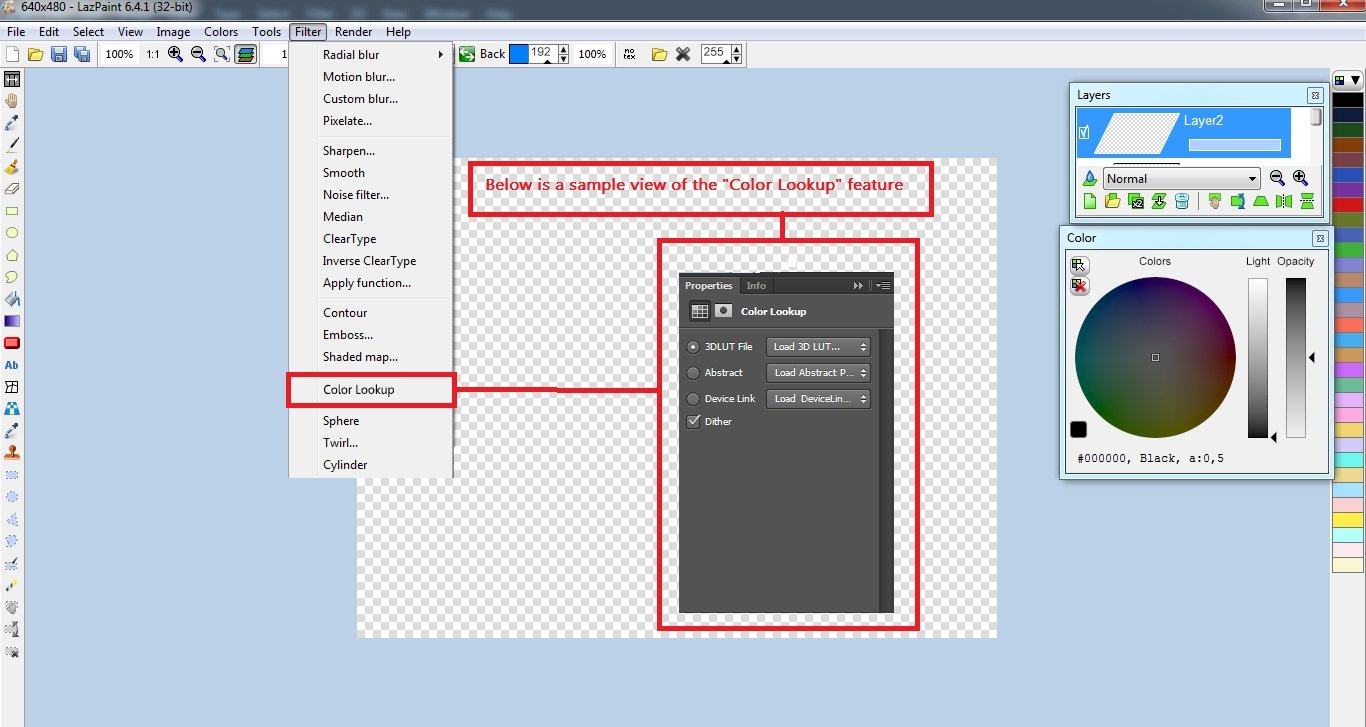Click the Layer2 thumbnail preview

[x=1136, y=131]
